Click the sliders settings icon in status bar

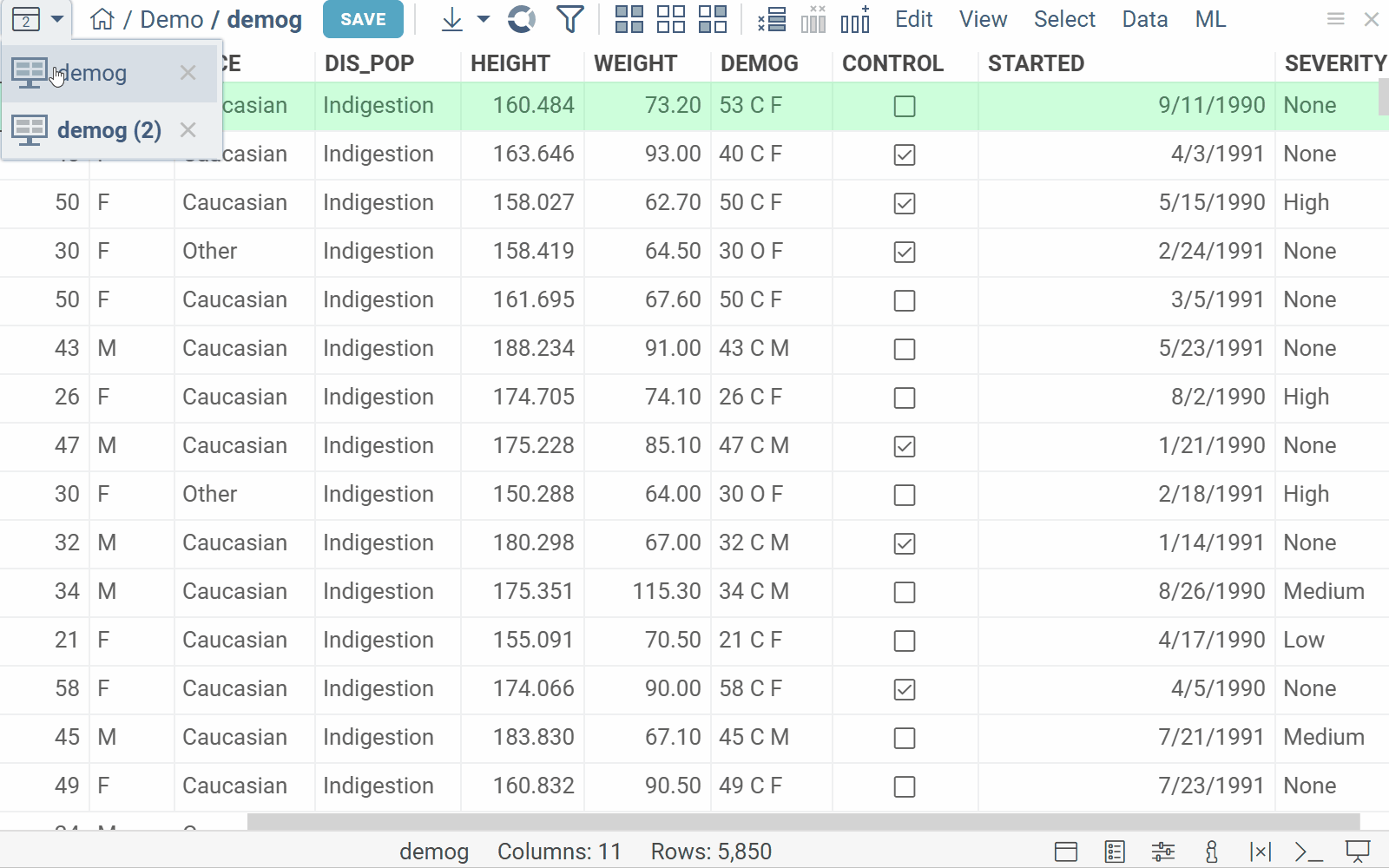pos(1162,852)
